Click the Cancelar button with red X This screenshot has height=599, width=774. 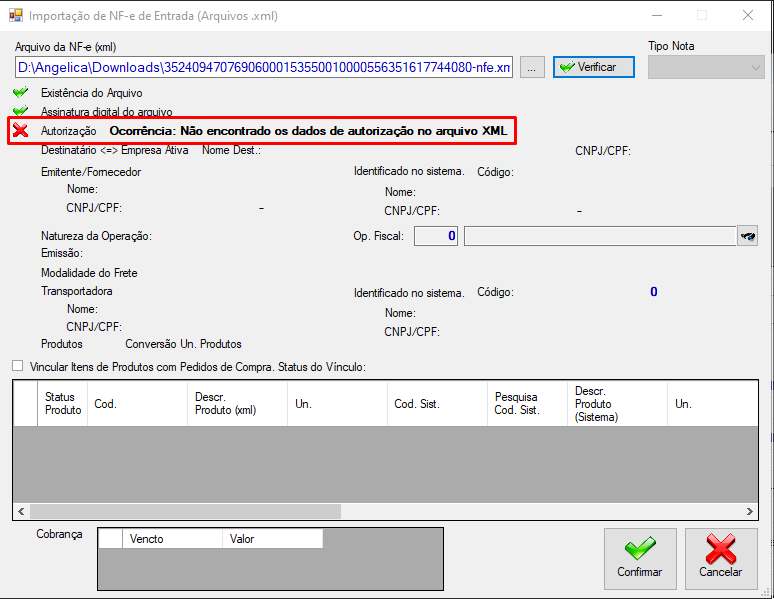(x=721, y=559)
